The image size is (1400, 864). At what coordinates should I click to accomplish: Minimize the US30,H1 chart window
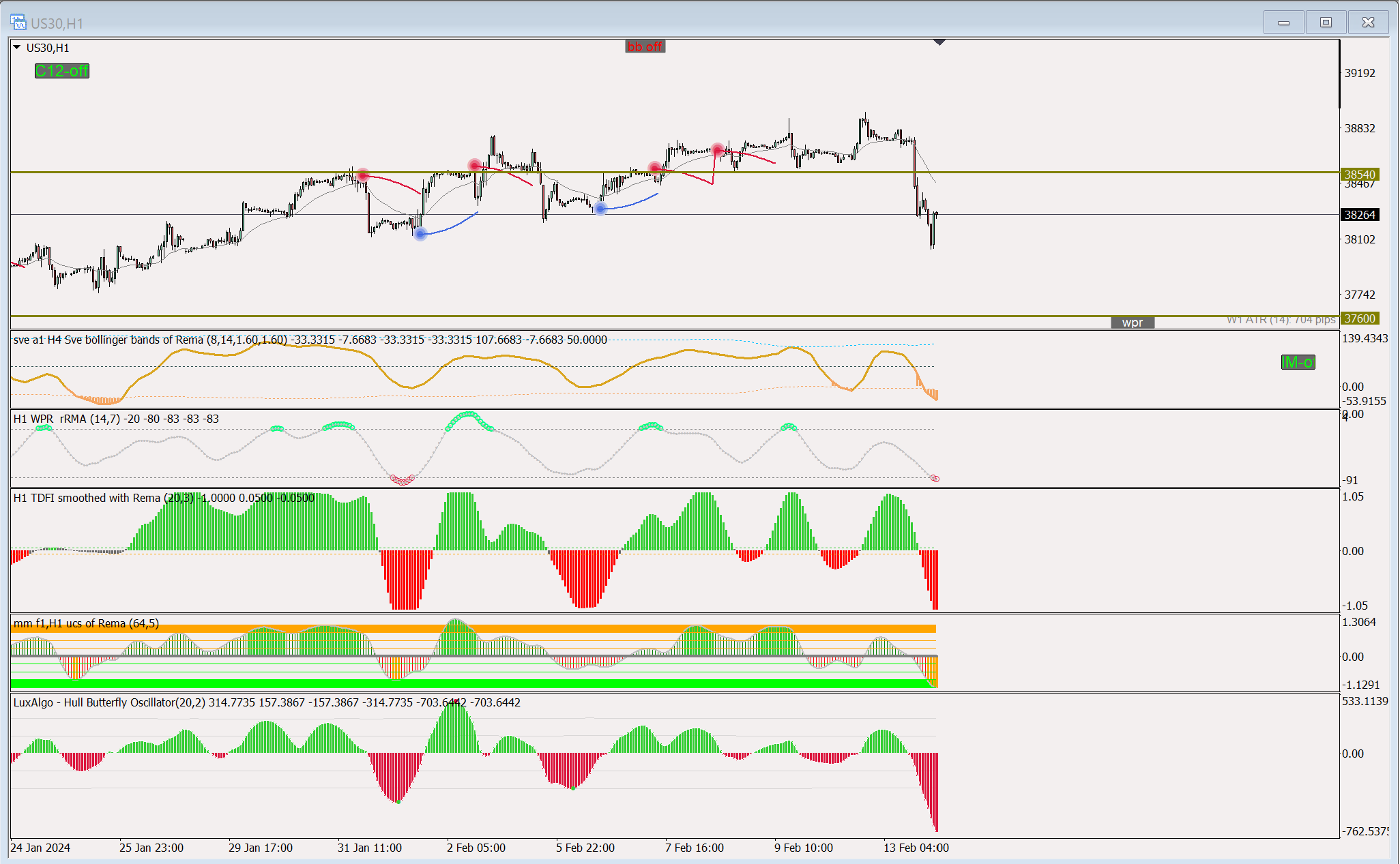1283,23
